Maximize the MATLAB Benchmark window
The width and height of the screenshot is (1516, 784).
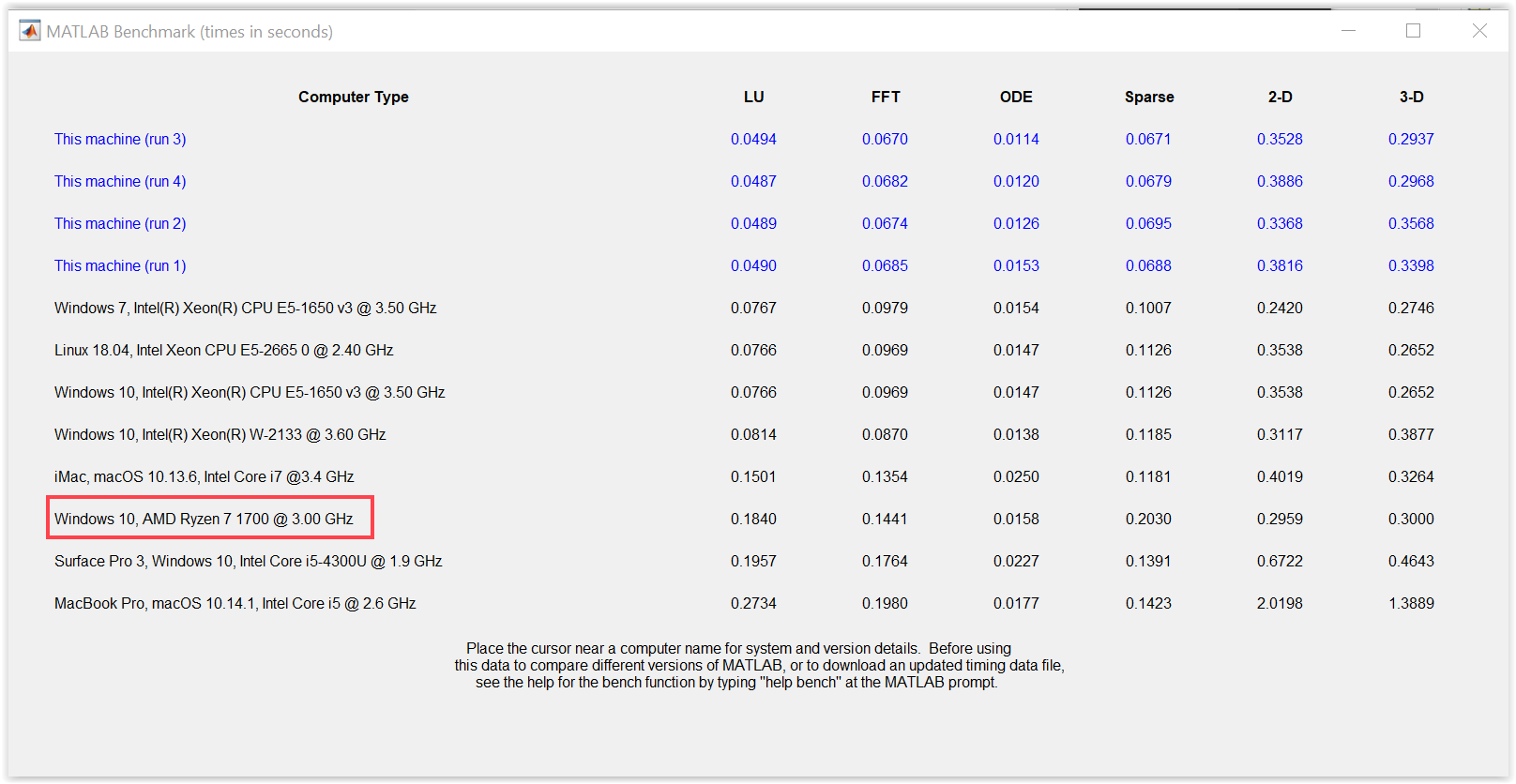(1413, 31)
